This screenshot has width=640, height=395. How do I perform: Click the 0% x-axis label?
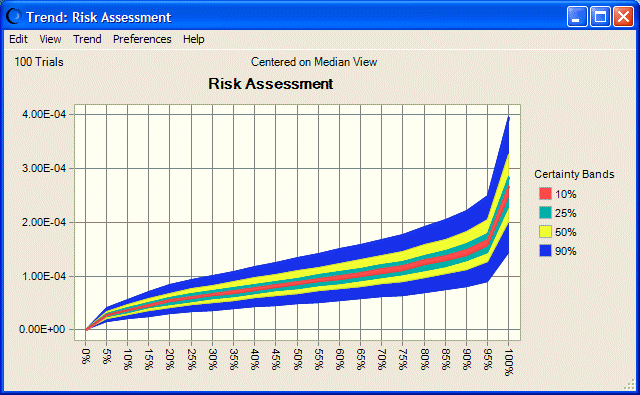tap(86, 355)
